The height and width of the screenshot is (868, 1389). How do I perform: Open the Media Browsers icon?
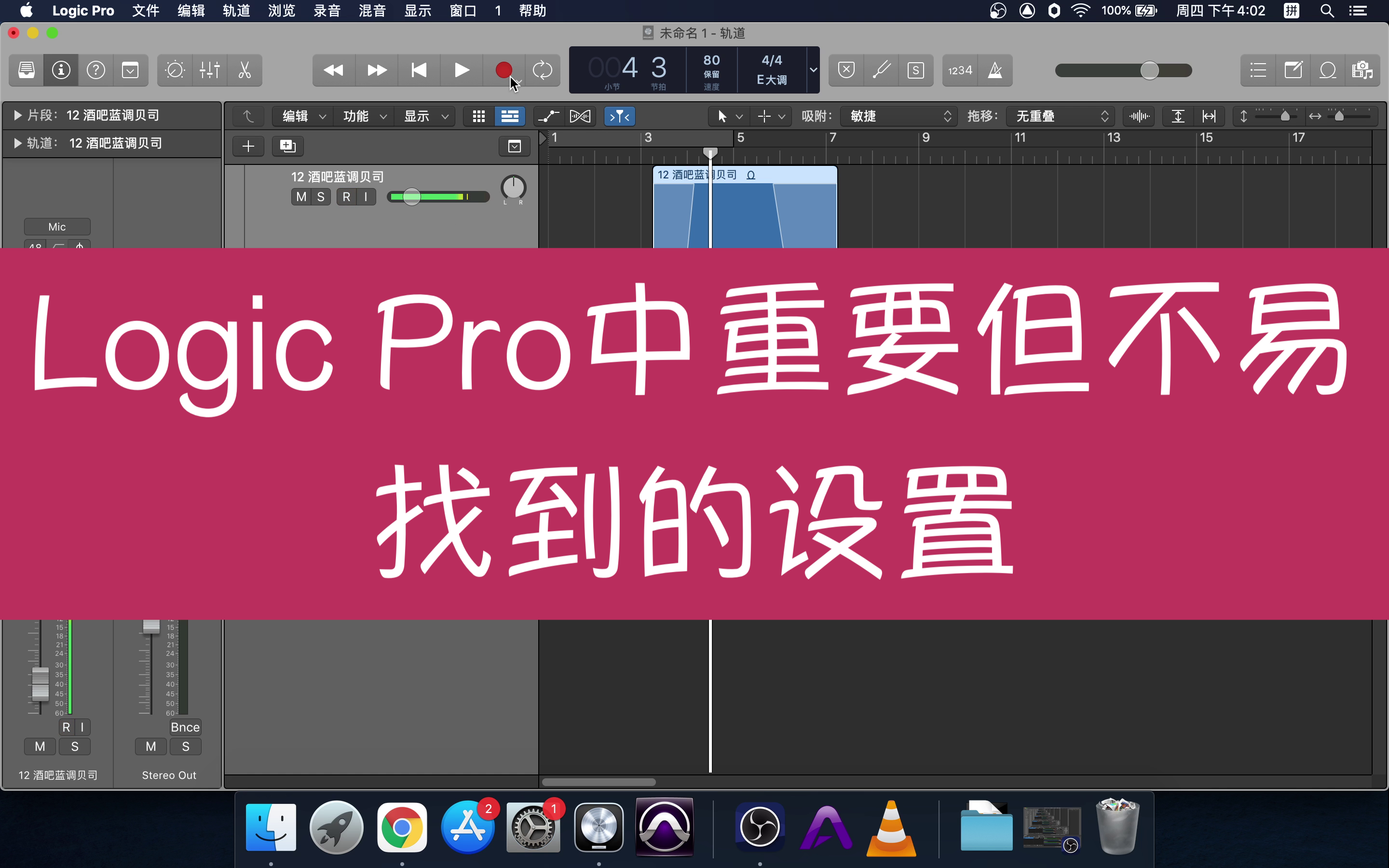[1362, 70]
